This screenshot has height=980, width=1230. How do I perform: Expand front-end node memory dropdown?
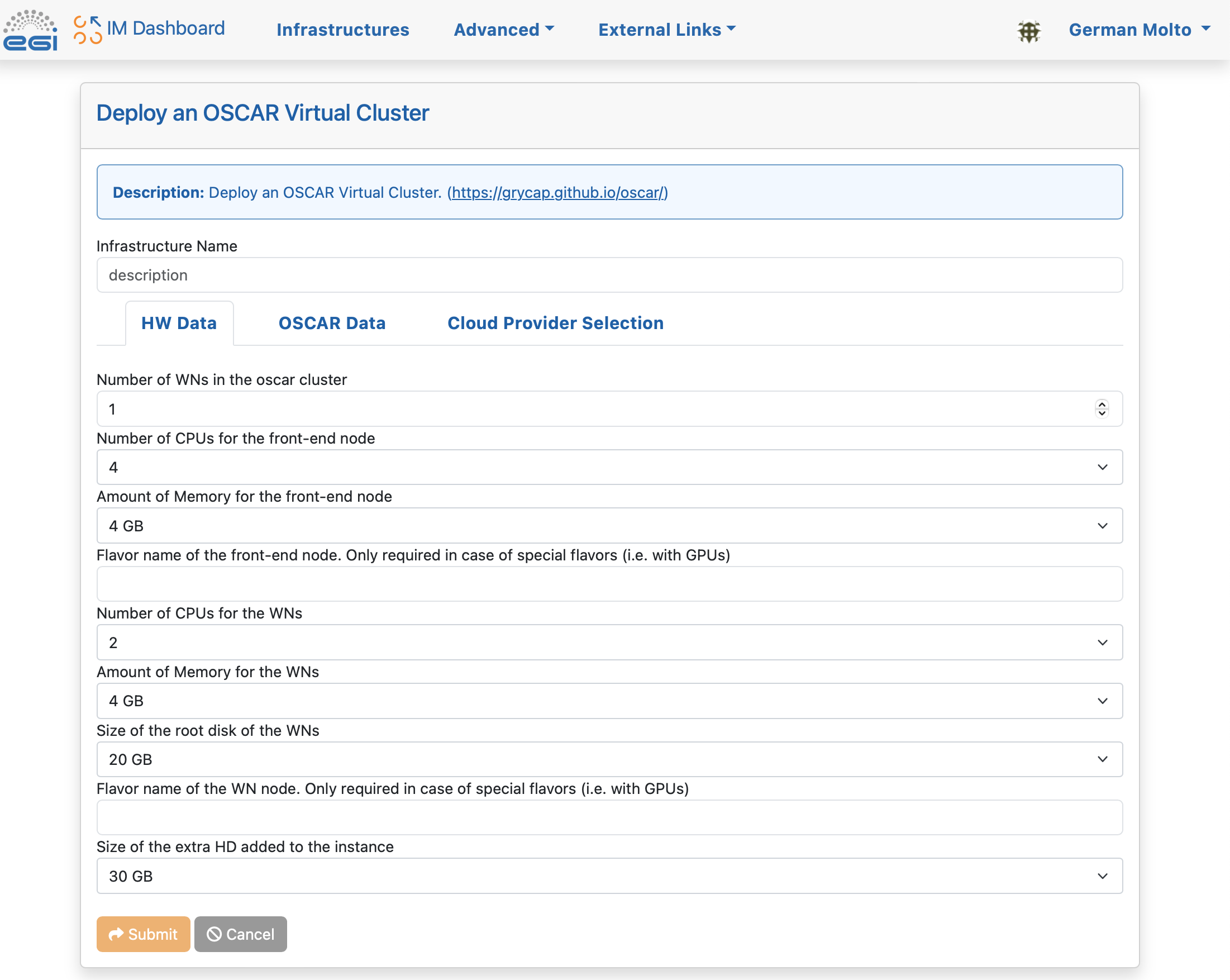(609, 526)
